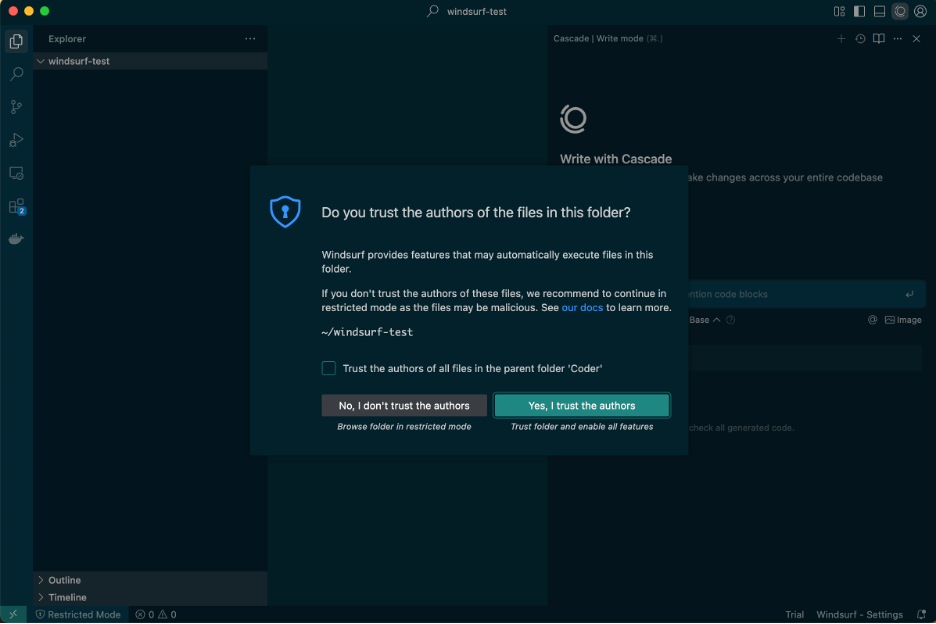
Task: Click the ~/windsurf-test path text
Action: [x=367, y=332]
